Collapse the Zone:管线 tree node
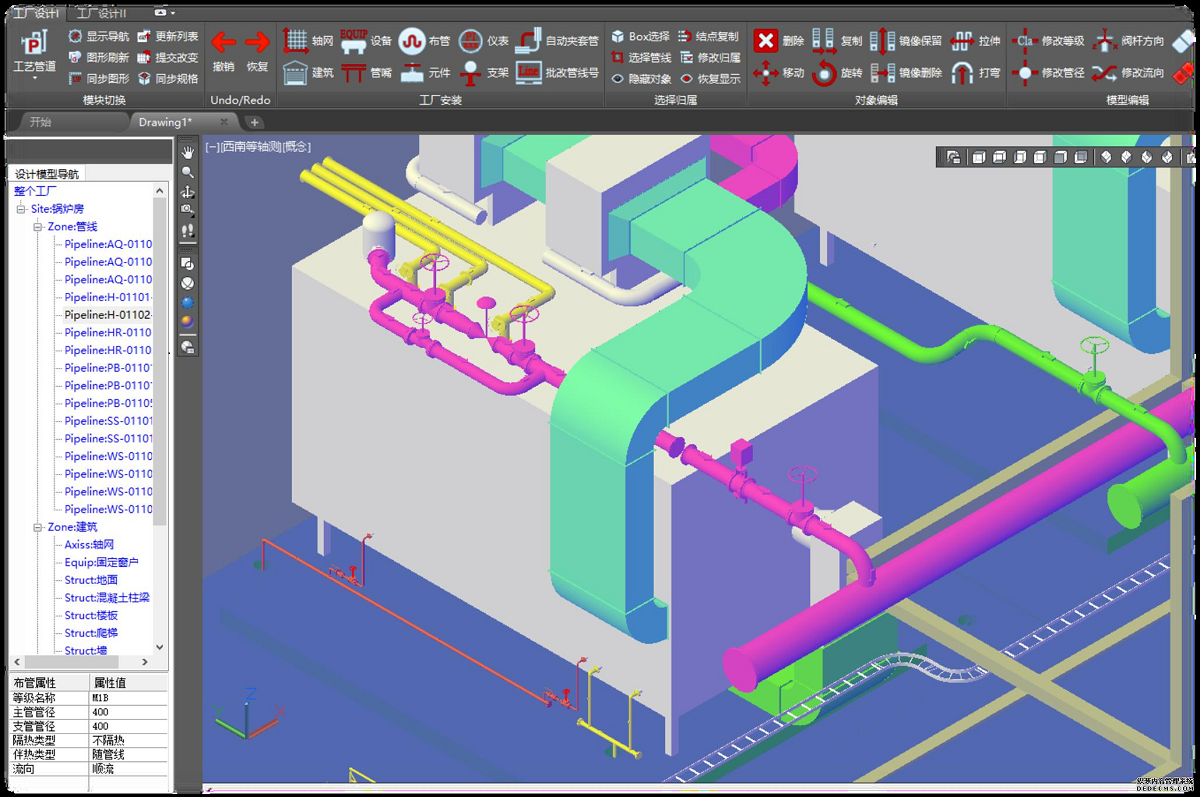 click(38, 227)
